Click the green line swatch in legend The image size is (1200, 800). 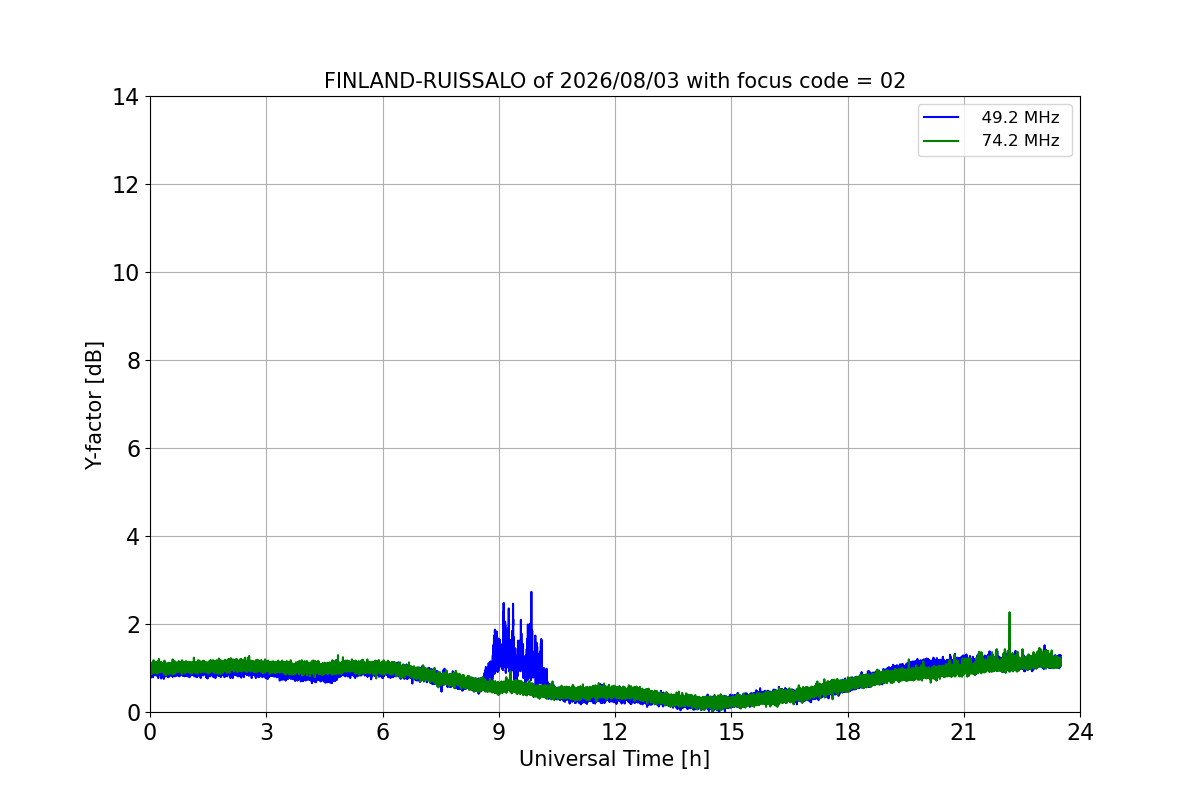(941, 141)
